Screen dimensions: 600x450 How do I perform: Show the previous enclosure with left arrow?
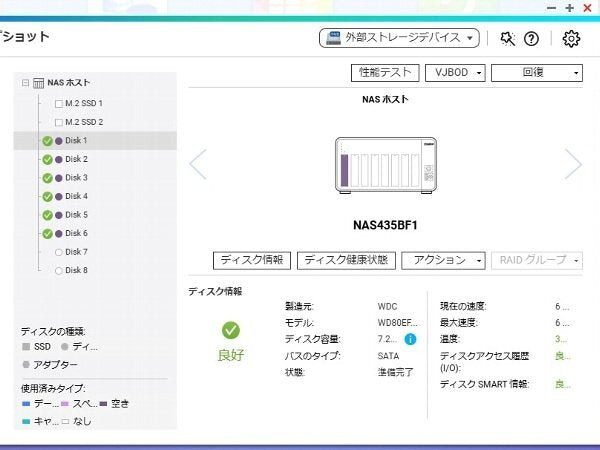[198, 164]
